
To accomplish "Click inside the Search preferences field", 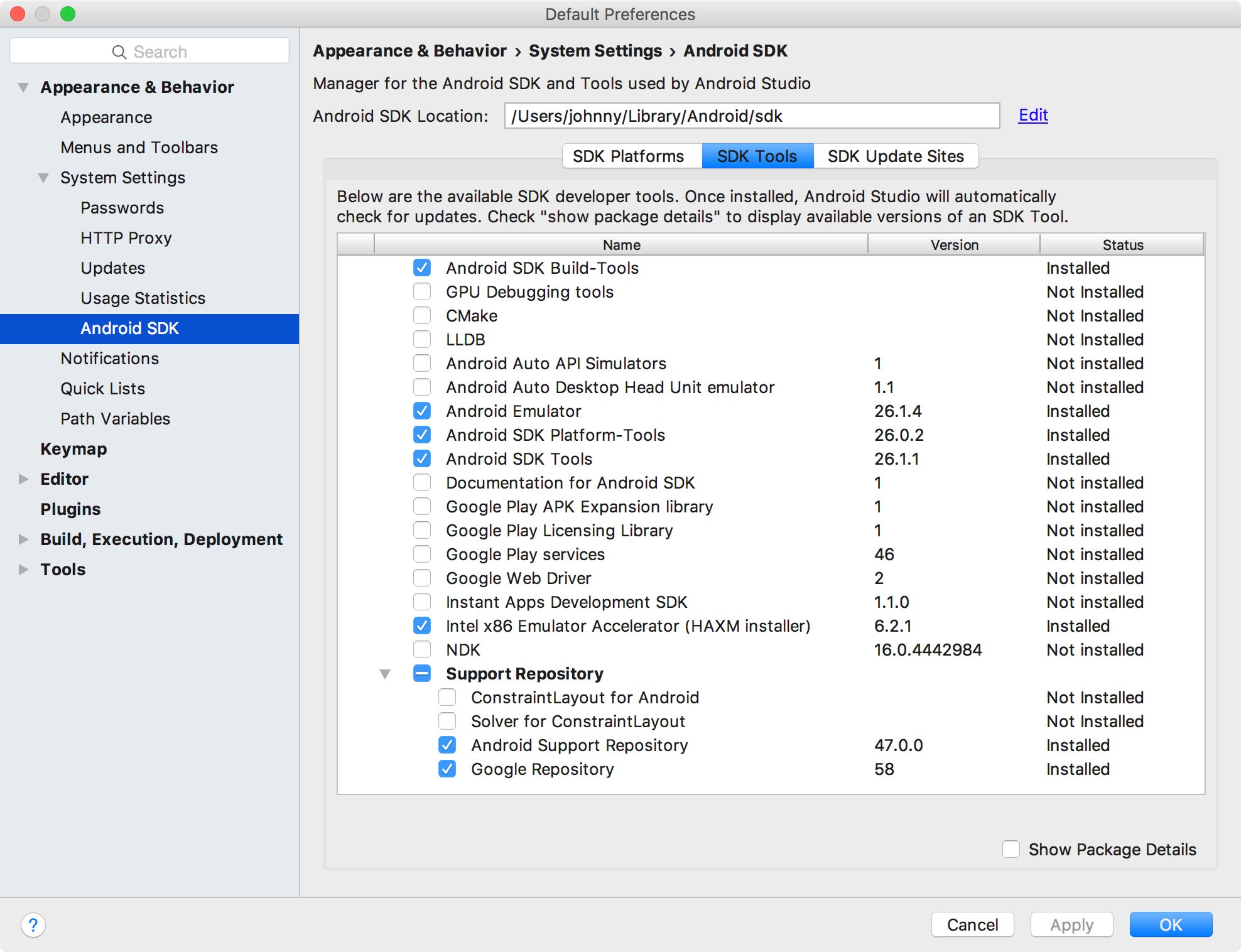I will click(149, 51).
